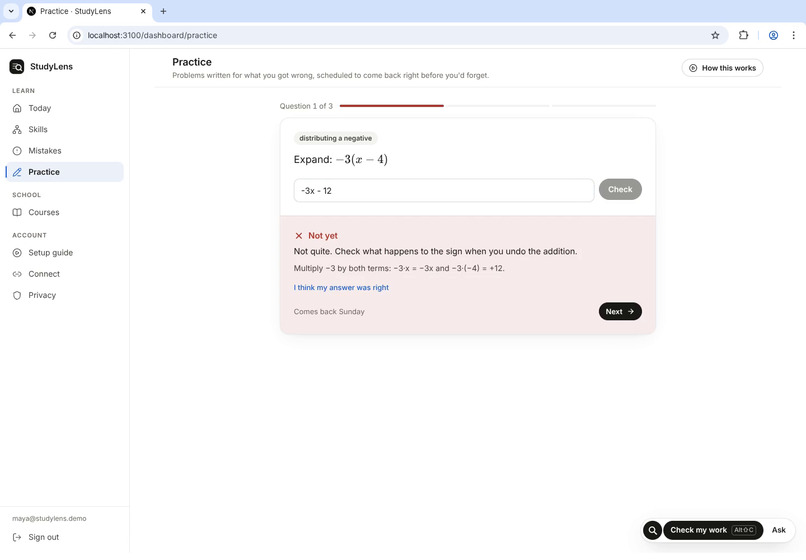The height and width of the screenshot is (560, 806).
Task: Select the Practice · StudyLens tab
Action: 87,11
